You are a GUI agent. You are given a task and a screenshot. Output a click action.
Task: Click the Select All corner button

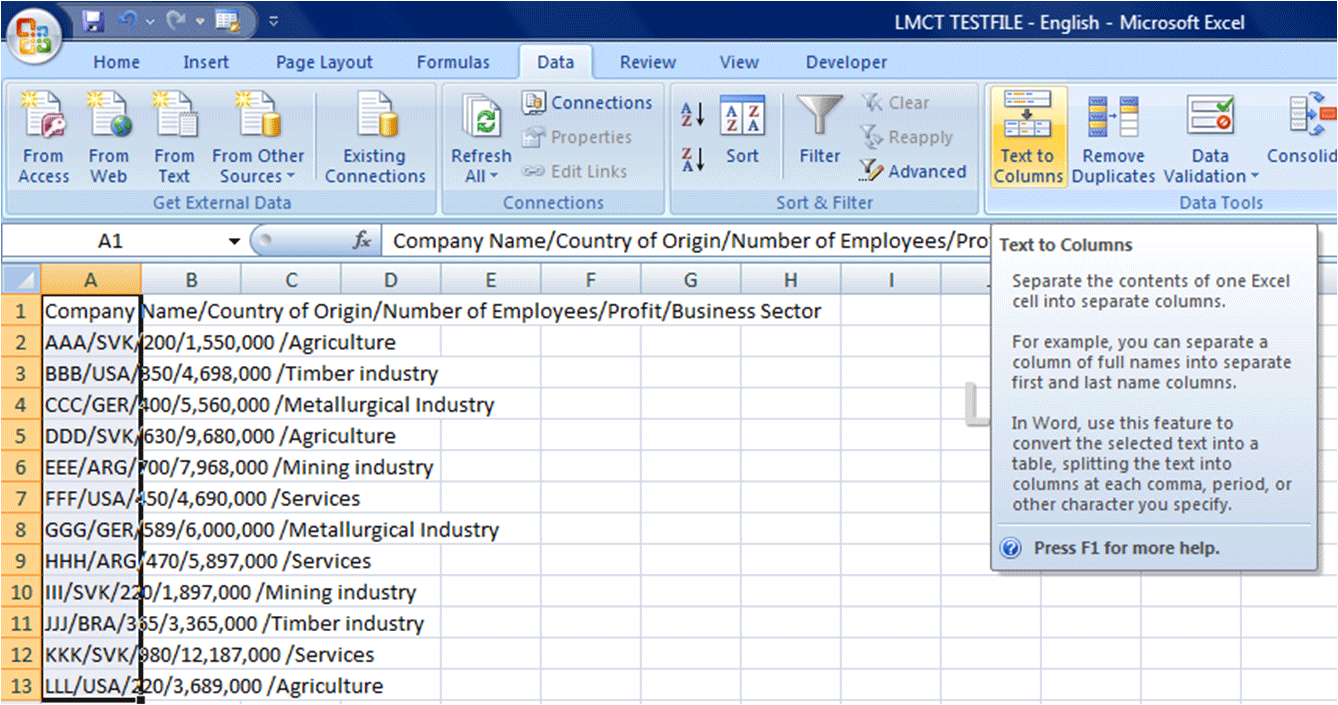(x=21, y=280)
